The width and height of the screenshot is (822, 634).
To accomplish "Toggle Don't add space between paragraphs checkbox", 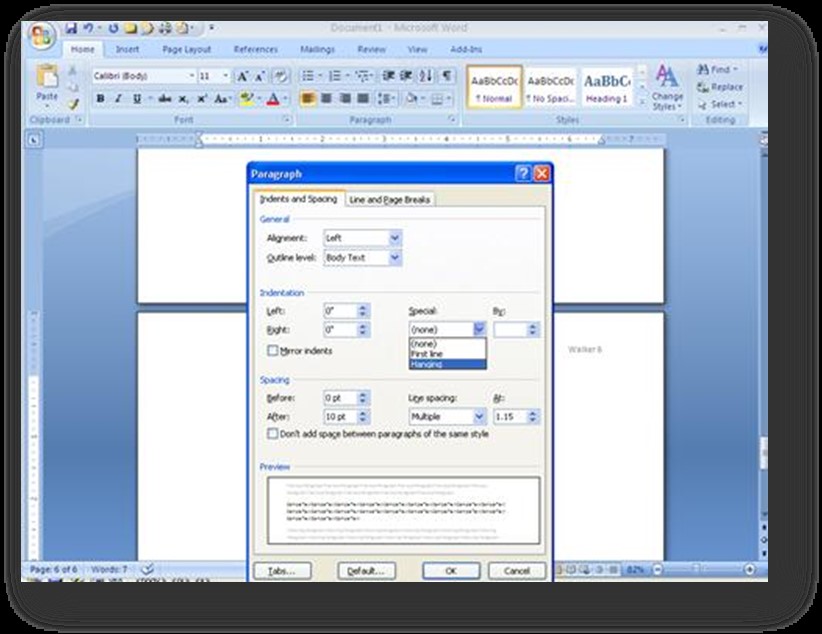I will coord(273,434).
